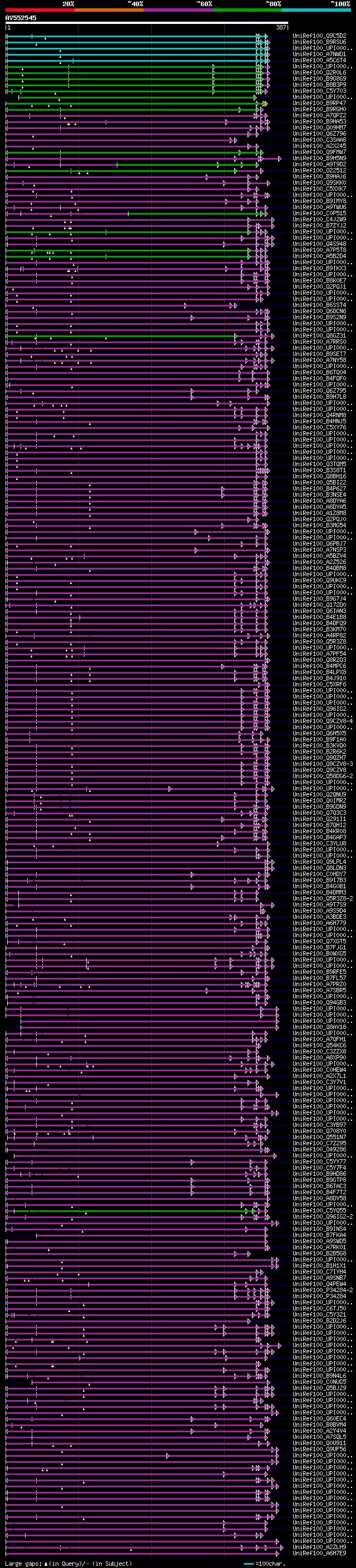Select label UniRef100_B4FQF0
The height and width of the screenshot is (1568, 356).
[x=319, y=379]
